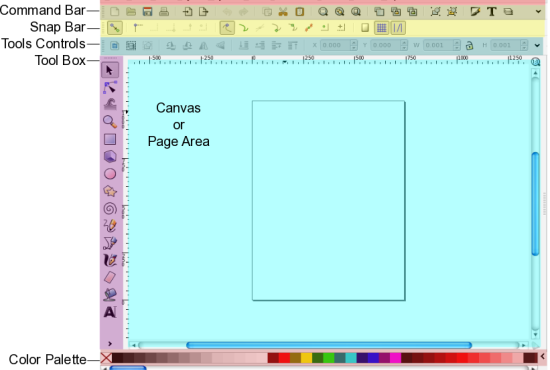Pick the Ellipse circle tool
Viewport: 550px width, 370px height.
tap(110, 174)
